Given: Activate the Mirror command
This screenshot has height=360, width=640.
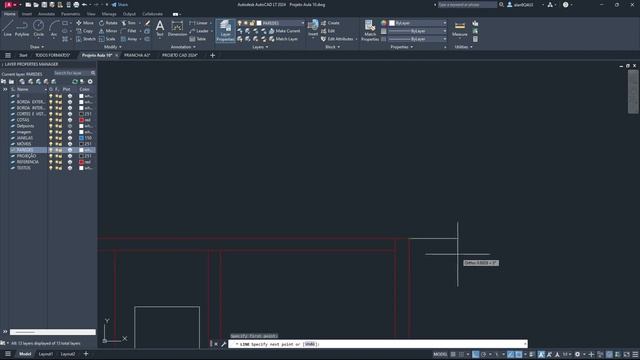Looking at the screenshot, I should coord(108,31).
